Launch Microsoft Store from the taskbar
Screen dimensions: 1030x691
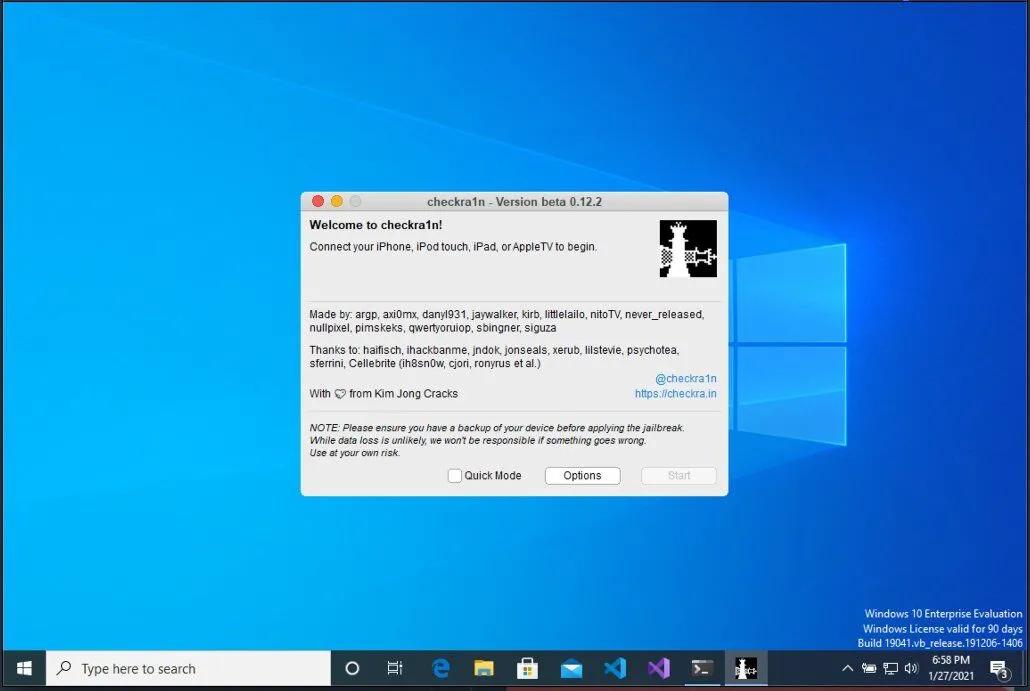click(527, 668)
